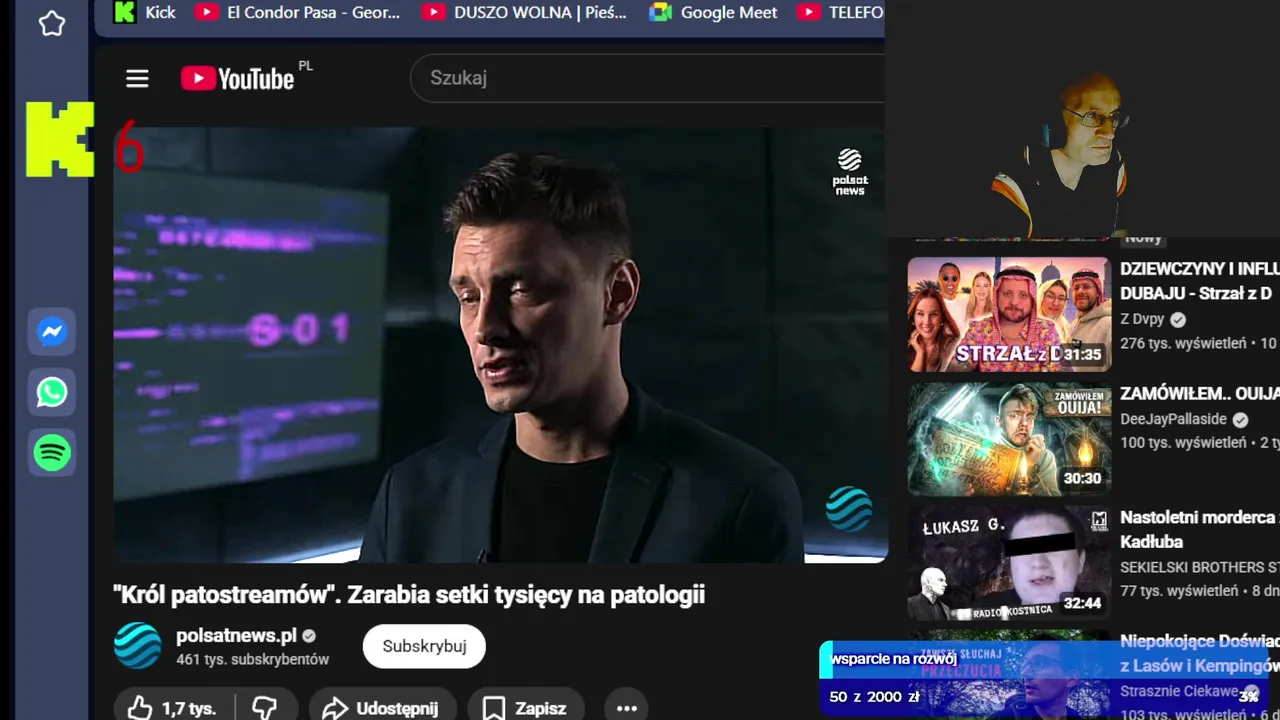Click the Udostępnij share button
This screenshot has height=720, width=1280.
coord(382,708)
